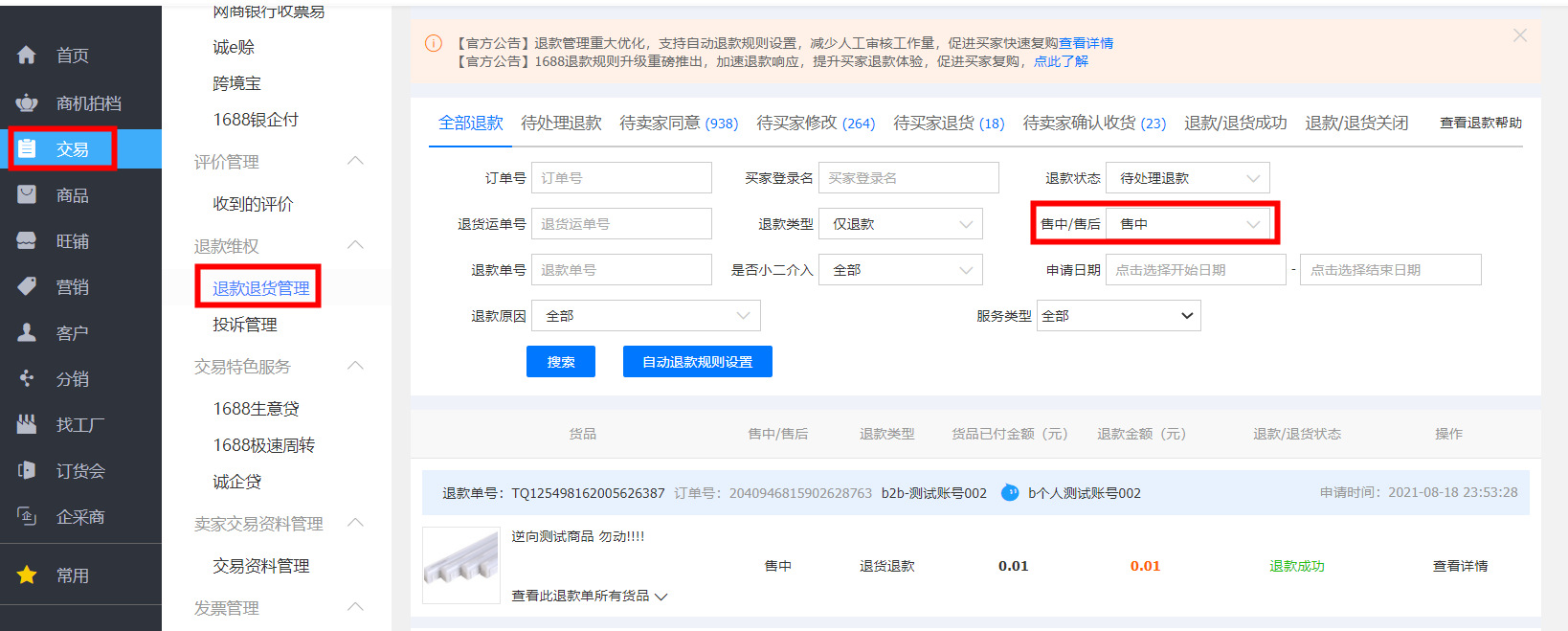Image resolution: width=1568 pixels, height=631 pixels.
Task: Open the 退款状态 dropdown
Action: (x=1187, y=178)
